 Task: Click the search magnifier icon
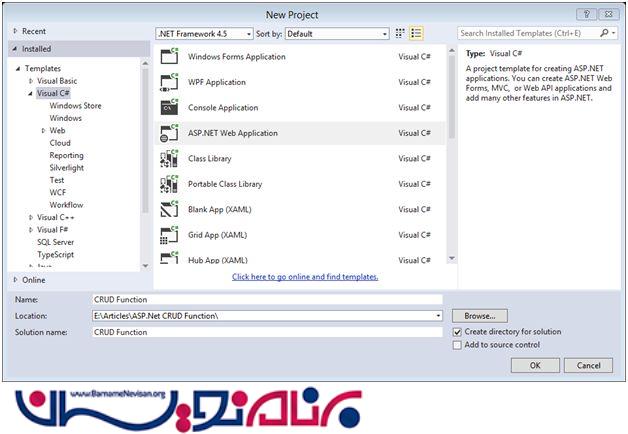[604, 33]
